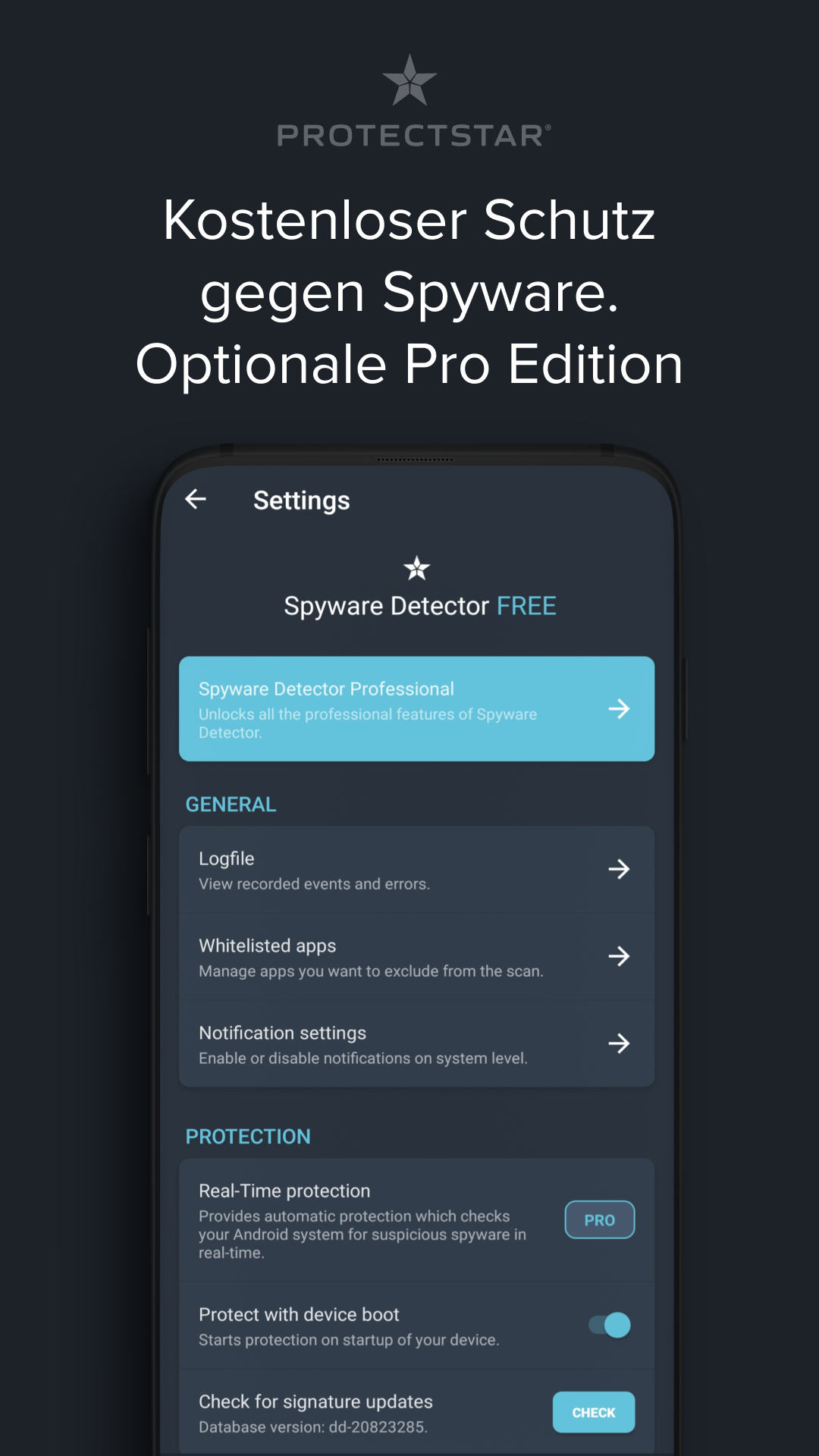Toggle Protect with device boot switch
The image size is (819, 1456).
[610, 1325]
